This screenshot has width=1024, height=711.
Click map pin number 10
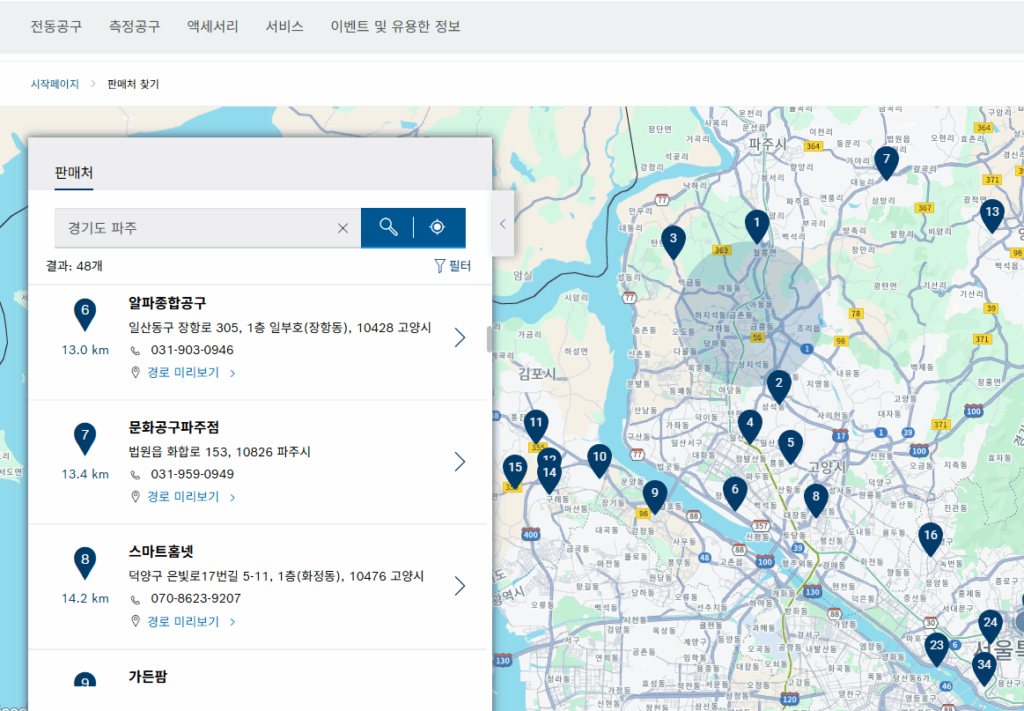point(599,460)
